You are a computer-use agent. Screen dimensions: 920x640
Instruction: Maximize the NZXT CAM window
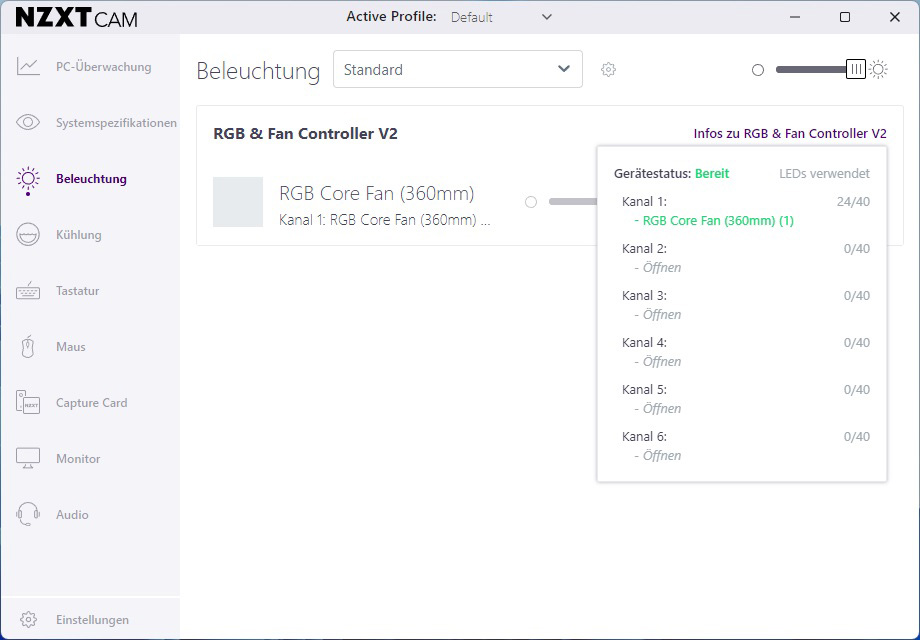pos(845,17)
